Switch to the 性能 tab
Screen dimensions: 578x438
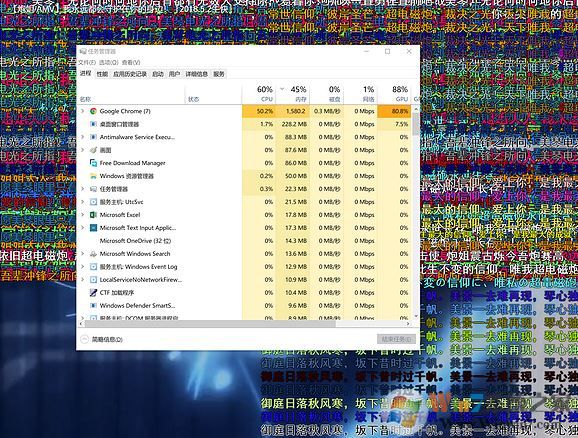click(102, 74)
